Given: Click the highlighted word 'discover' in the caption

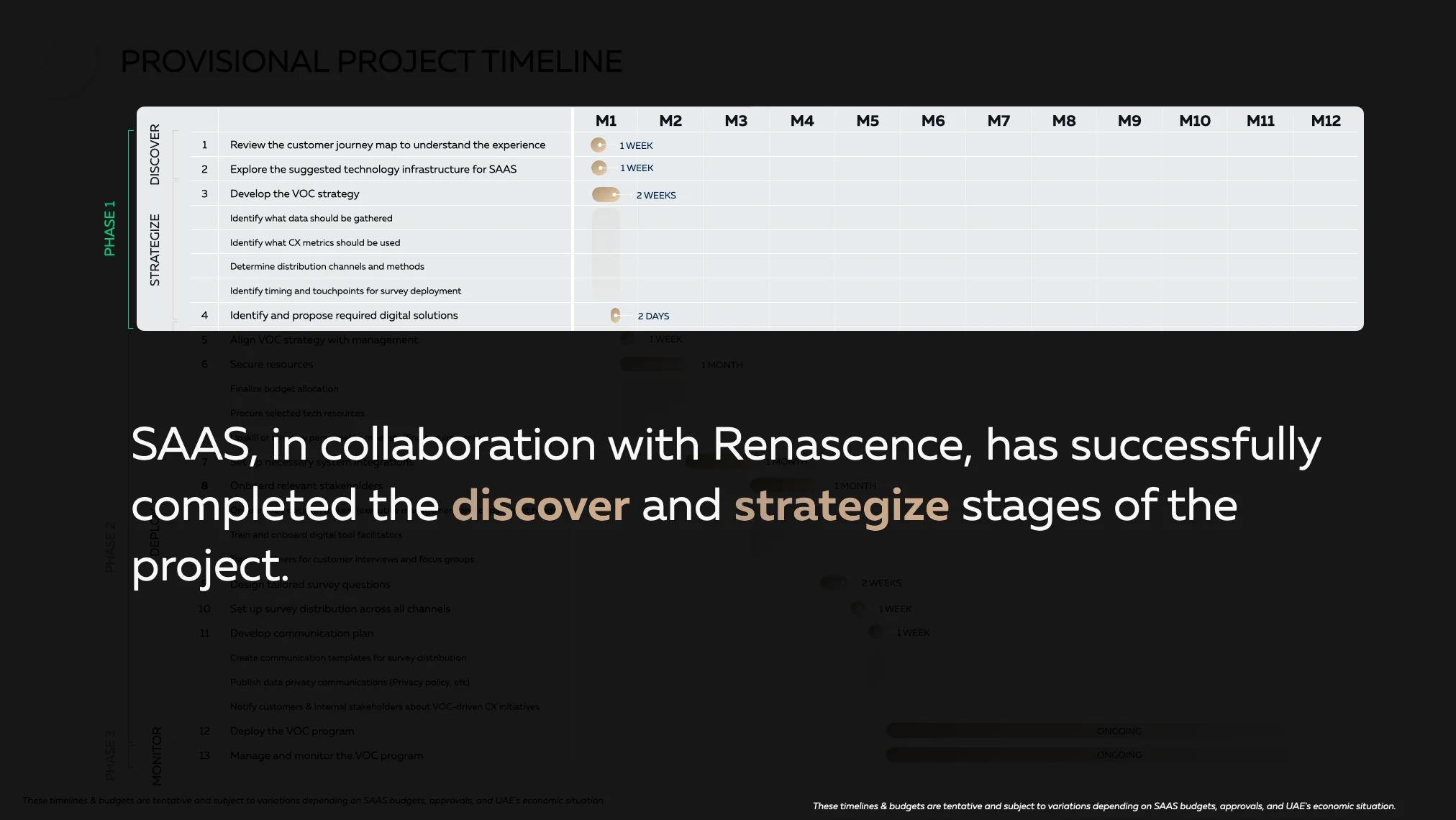Looking at the screenshot, I should pos(541,505).
